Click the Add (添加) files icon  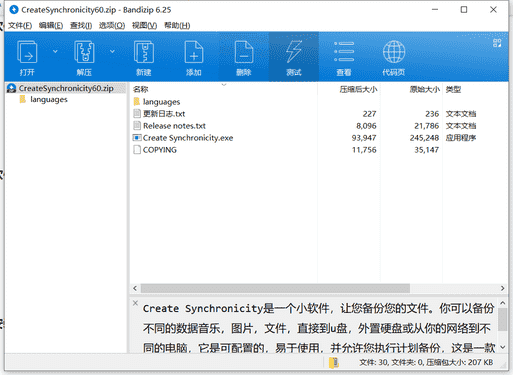(194, 52)
